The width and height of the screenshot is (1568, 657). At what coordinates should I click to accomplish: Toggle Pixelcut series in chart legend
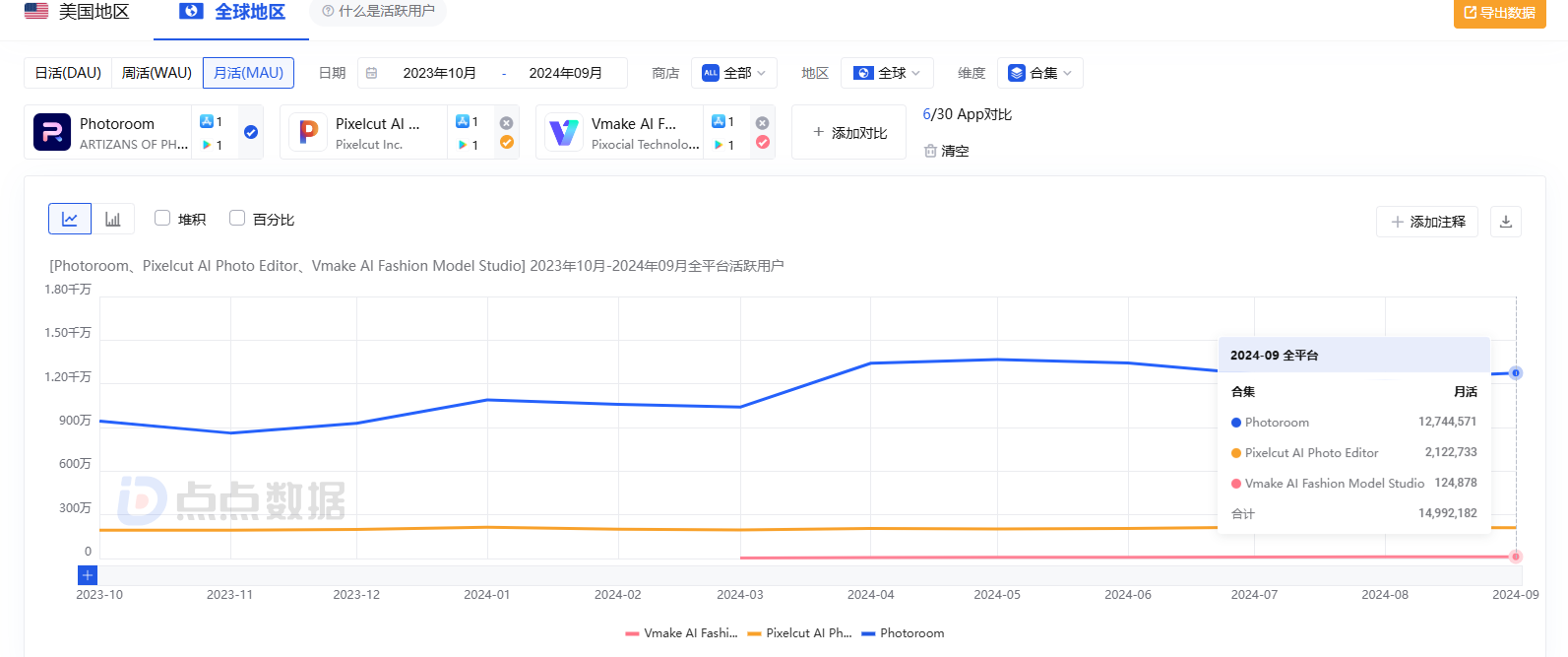coord(799,633)
